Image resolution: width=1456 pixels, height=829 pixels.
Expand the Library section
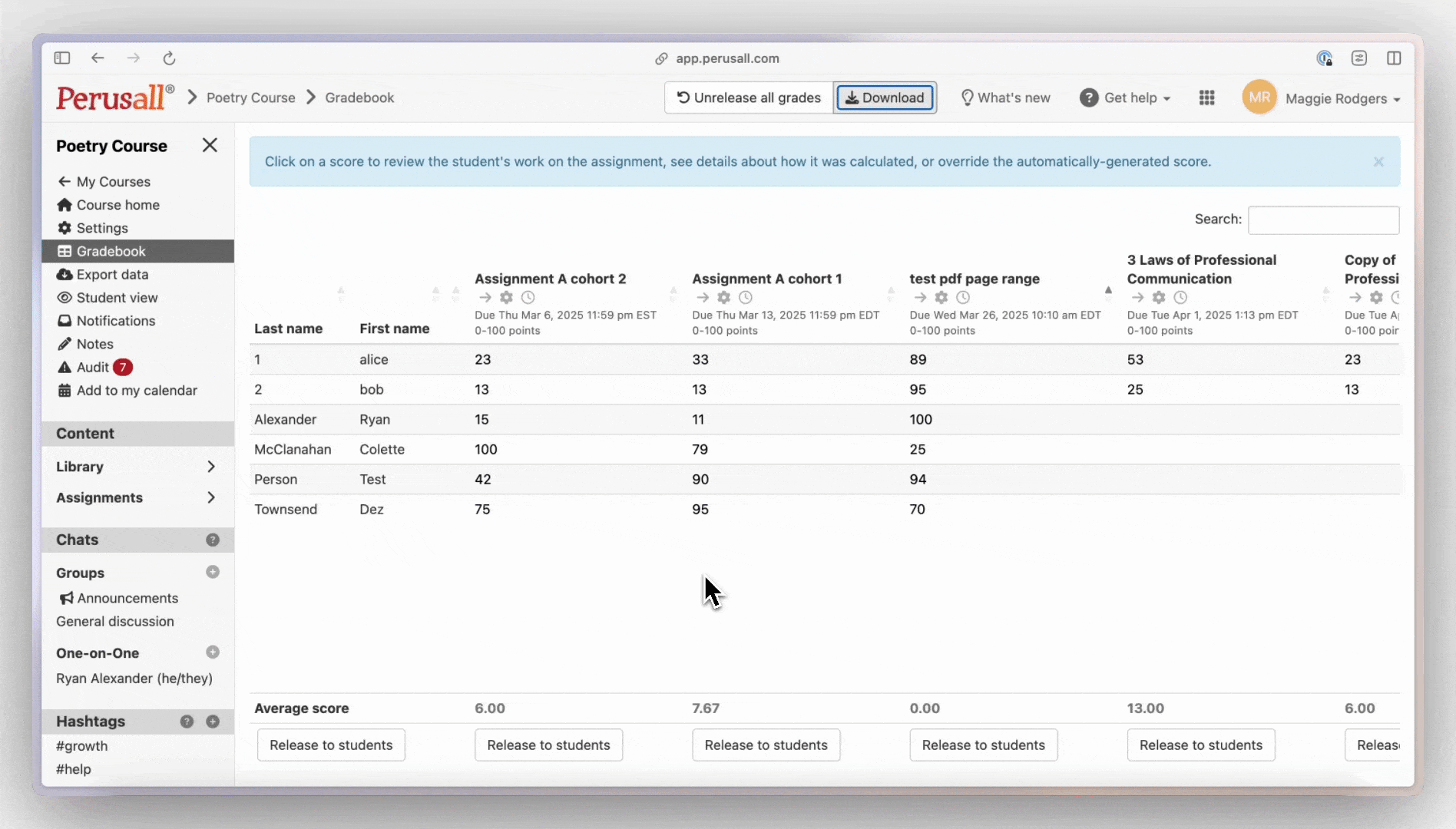211,467
